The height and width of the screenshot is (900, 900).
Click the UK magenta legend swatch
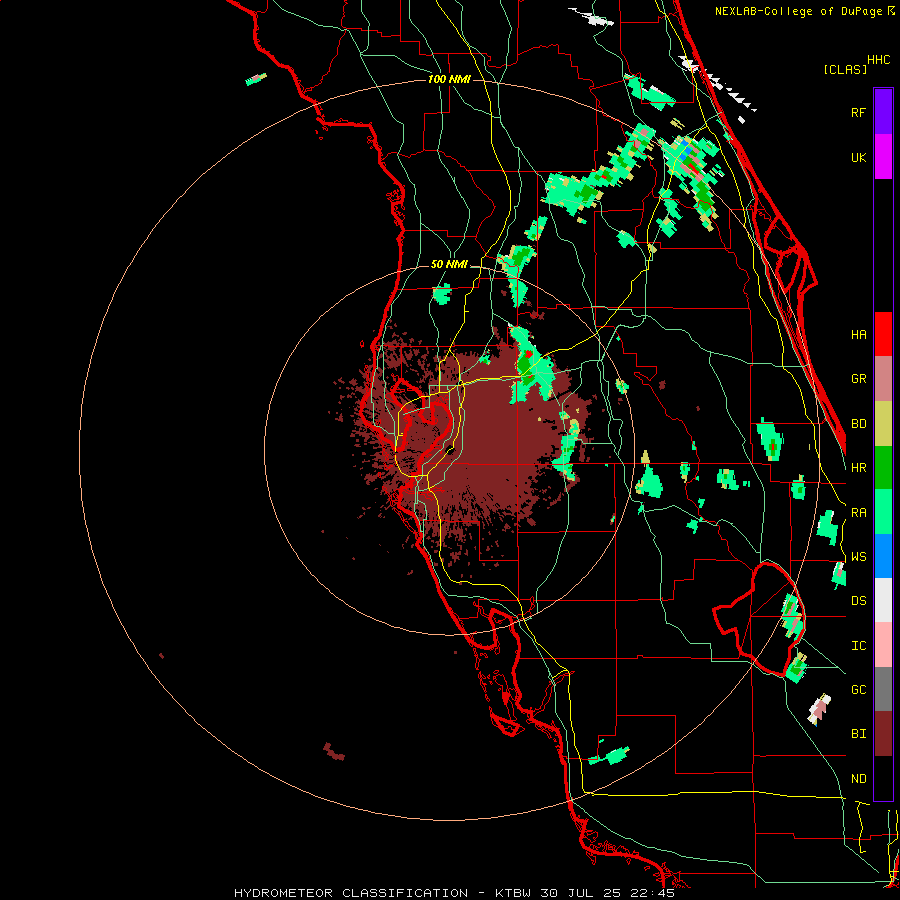click(883, 157)
